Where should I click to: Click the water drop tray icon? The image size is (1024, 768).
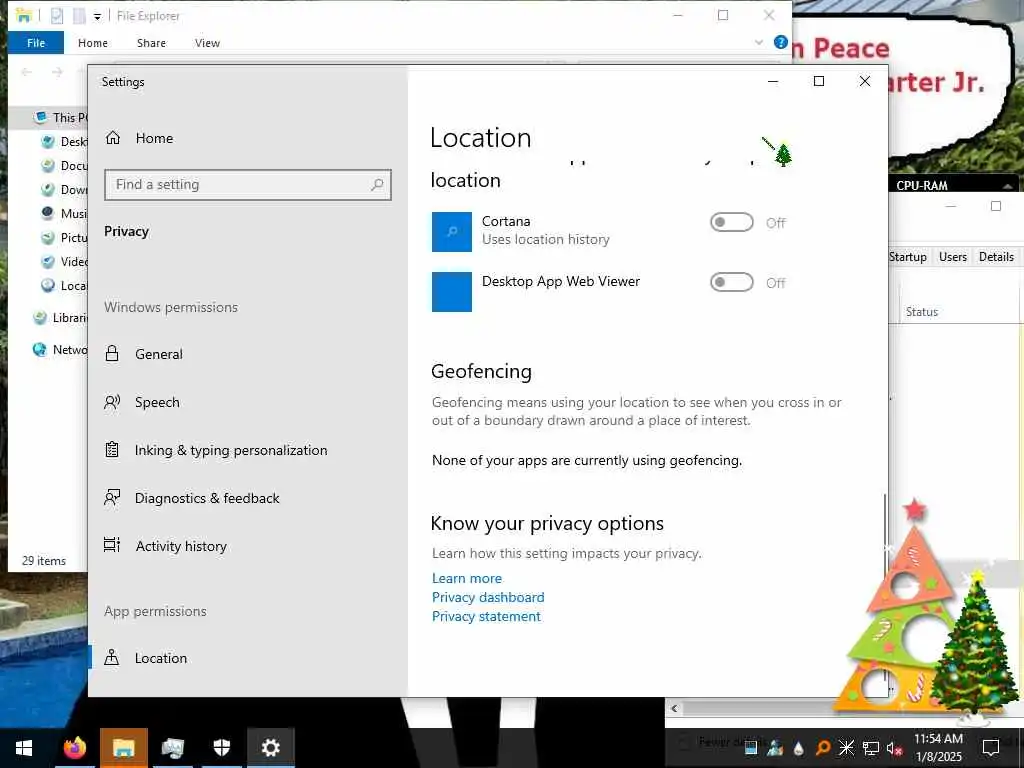click(799, 748)
